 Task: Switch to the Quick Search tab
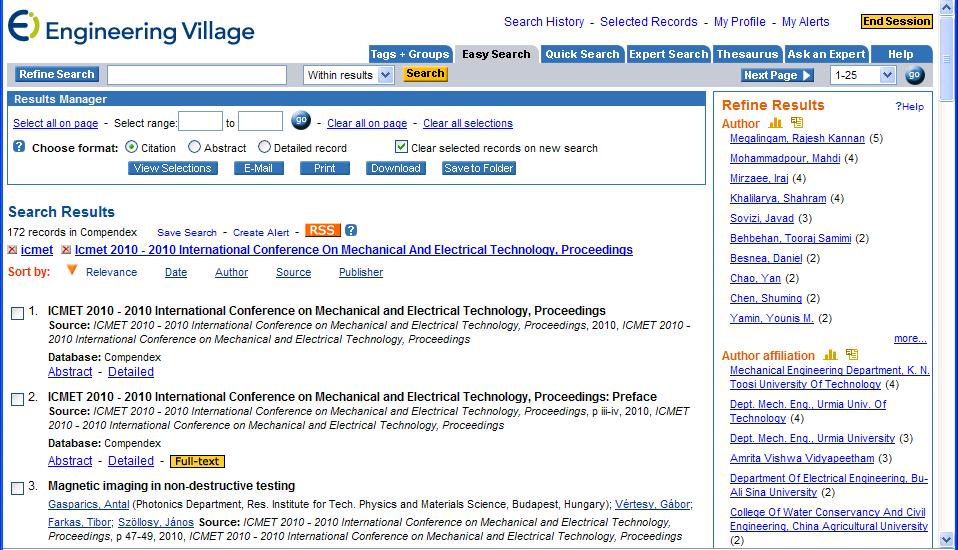[582, 54]
